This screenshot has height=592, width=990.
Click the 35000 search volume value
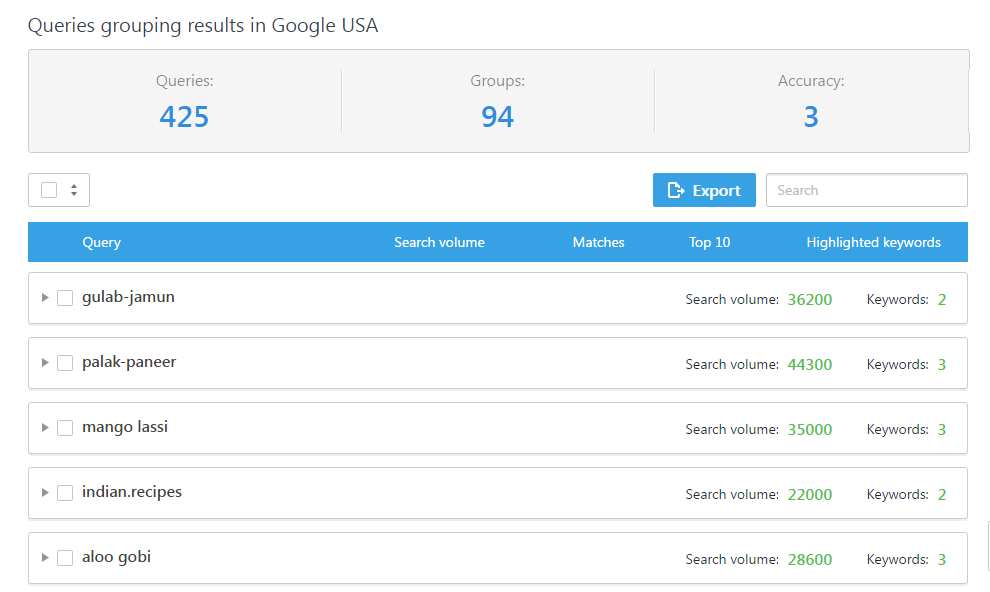tap(809, 430)
